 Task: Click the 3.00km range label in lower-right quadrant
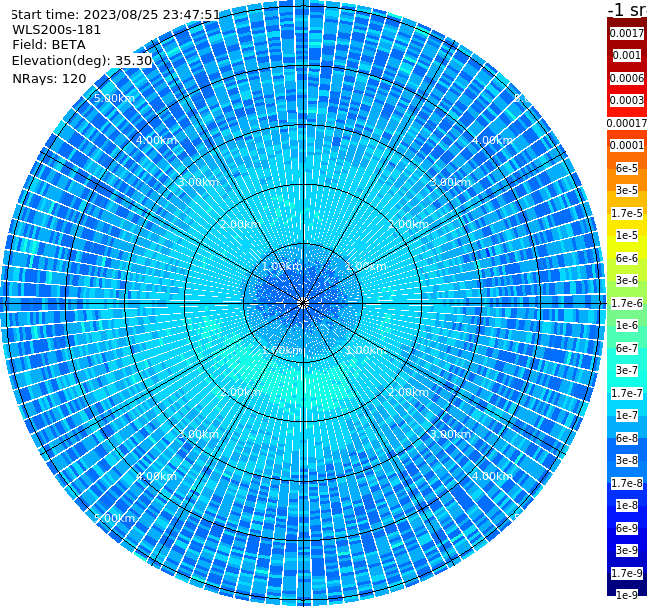tap(450, 434)
